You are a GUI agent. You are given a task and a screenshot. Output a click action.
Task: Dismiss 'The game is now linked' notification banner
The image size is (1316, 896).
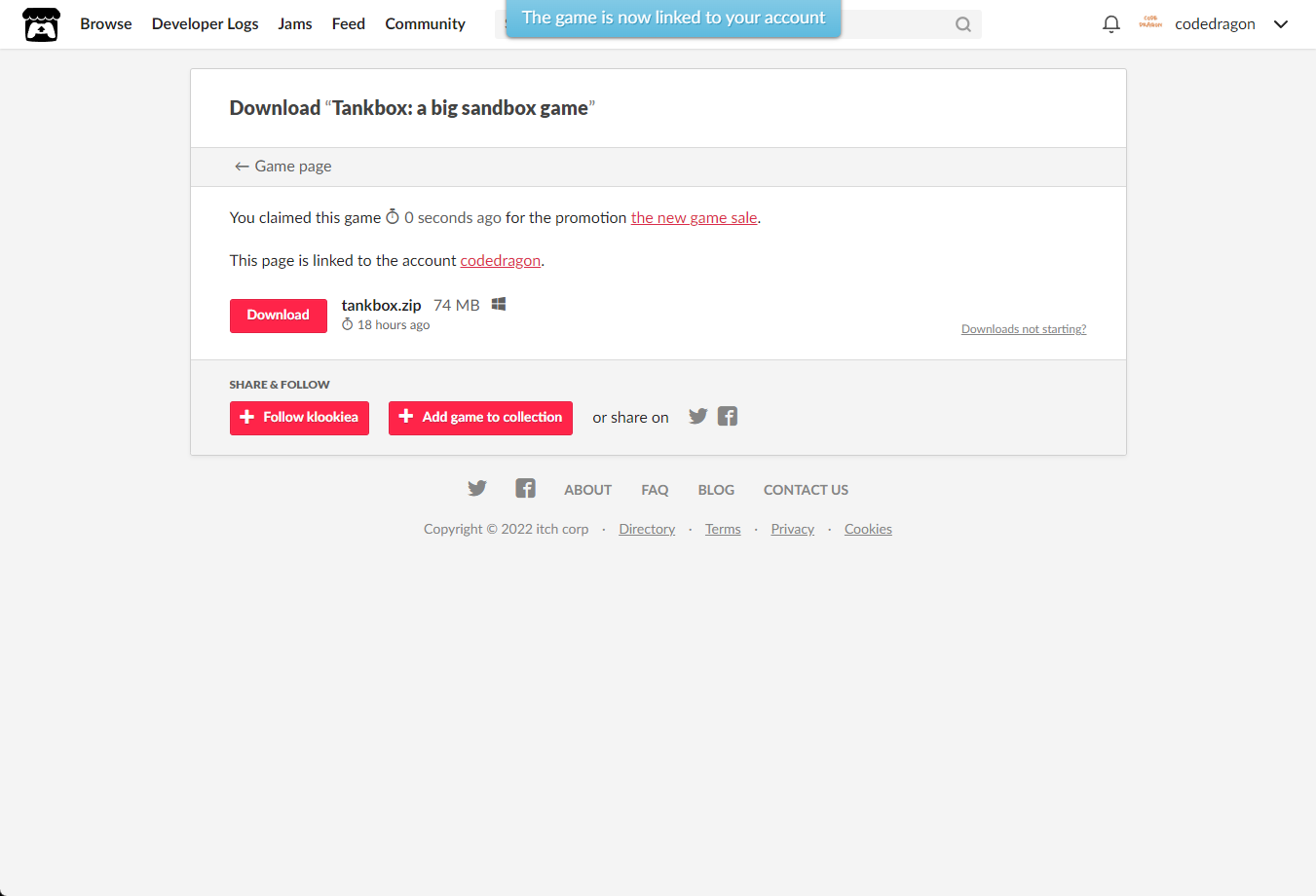tap(673, 18)
